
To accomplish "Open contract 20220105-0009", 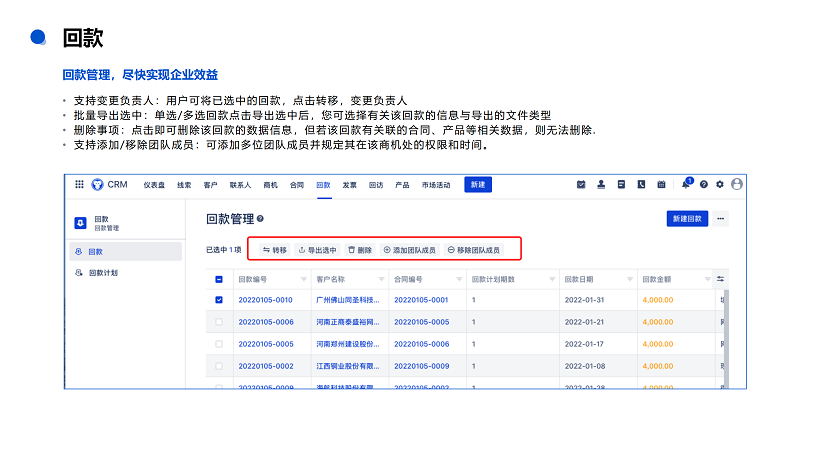I will tap(422, 366).
